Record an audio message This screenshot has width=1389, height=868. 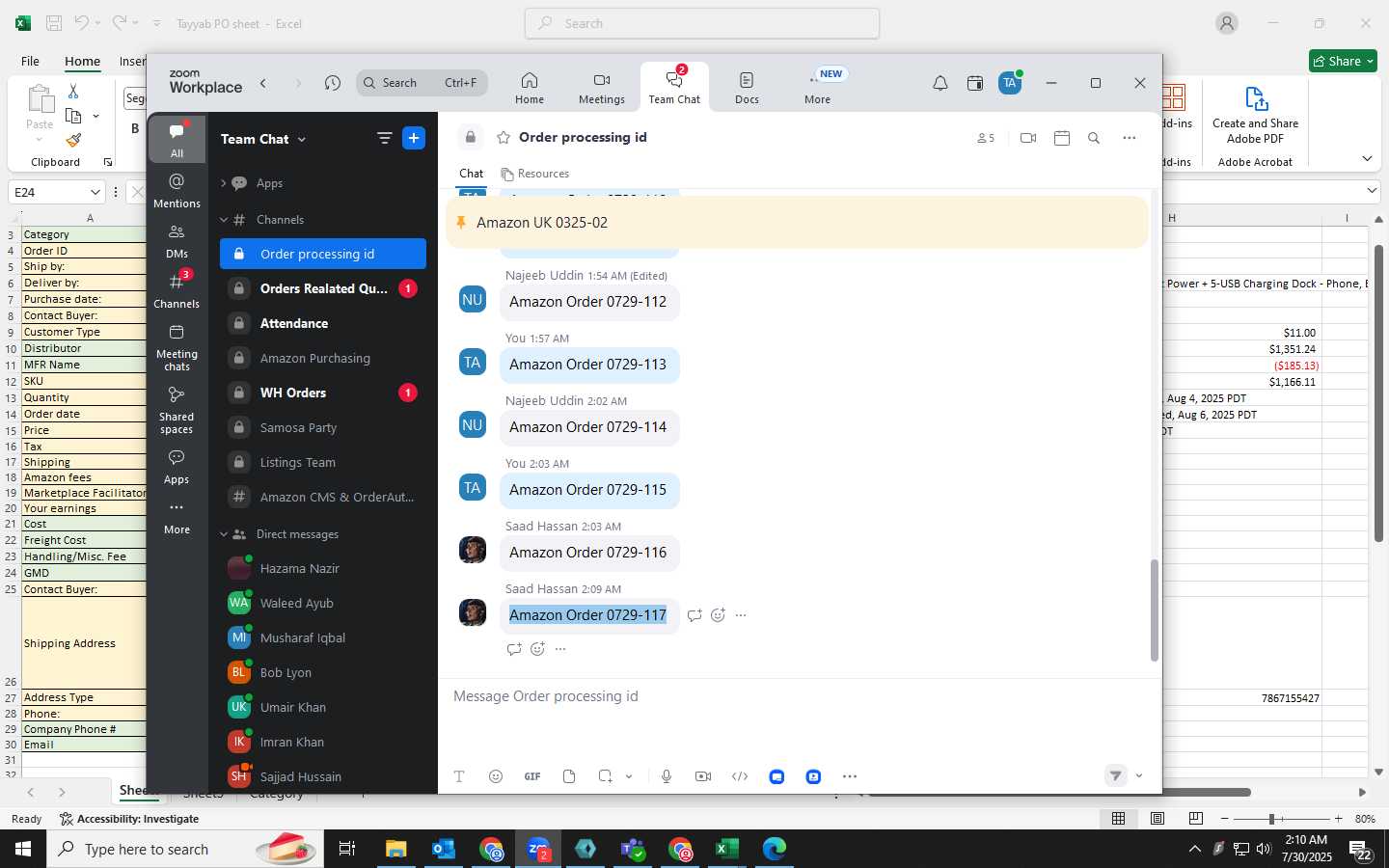click(667, 776)
